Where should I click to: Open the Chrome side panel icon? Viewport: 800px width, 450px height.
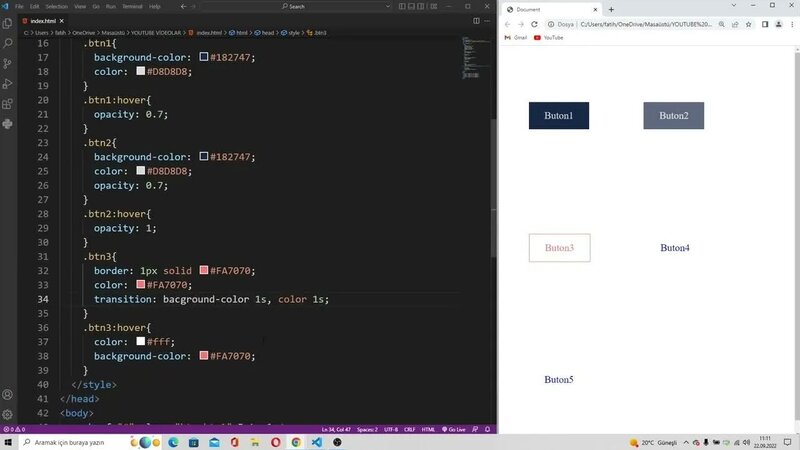coord(765,24)
